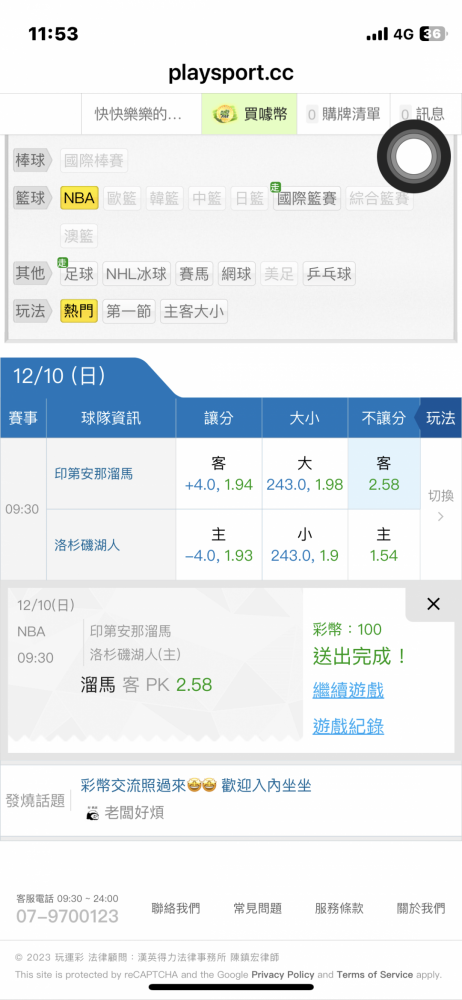Select the 足球 soccer filter
Image resolution: width=462 pixels, height=1000 pixels.
[x=79, y=274]
